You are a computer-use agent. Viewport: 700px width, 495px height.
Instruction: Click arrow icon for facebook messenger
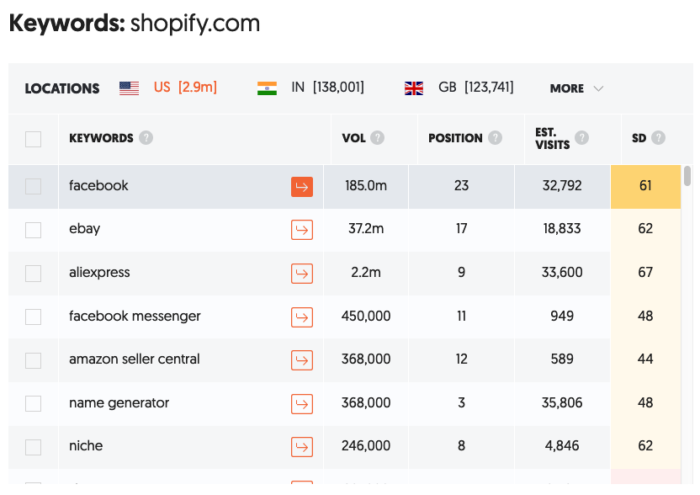pyautogui.click(x=302, y=317)
